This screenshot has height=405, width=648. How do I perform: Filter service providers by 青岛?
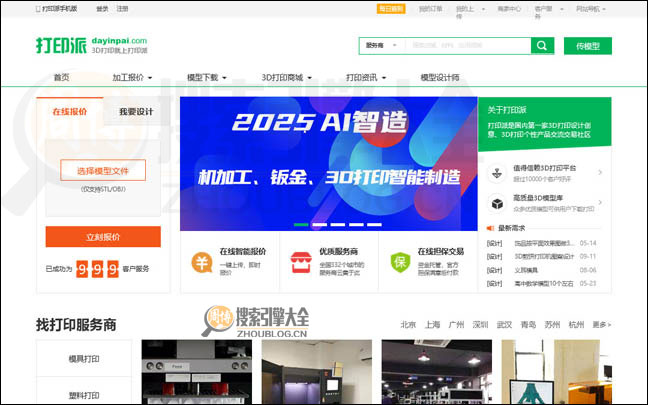(528, 324)
